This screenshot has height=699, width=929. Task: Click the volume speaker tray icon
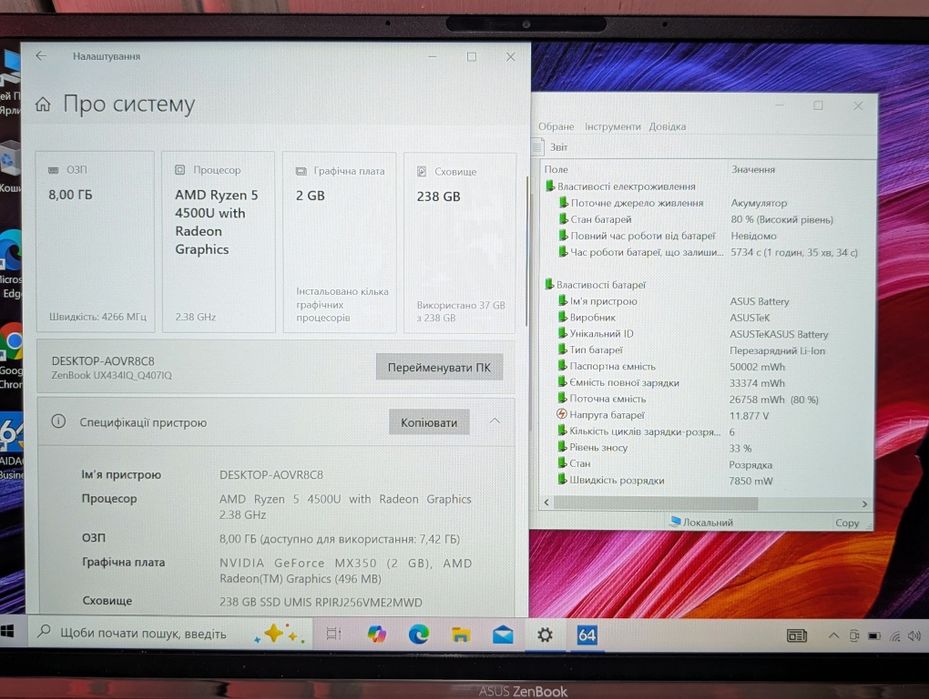(914, 636)
